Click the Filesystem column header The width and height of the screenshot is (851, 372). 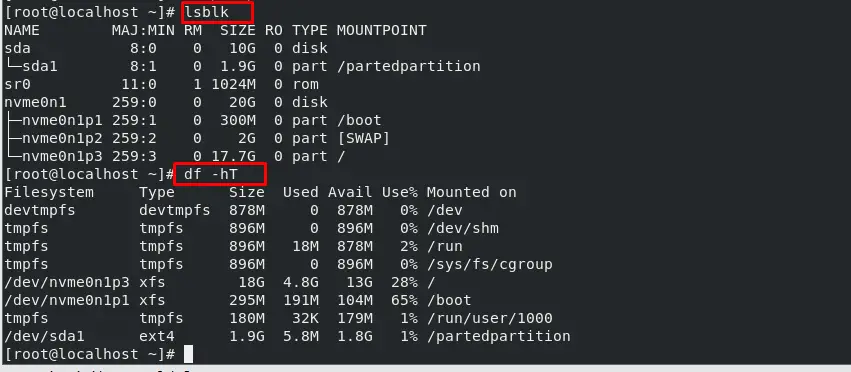pyautogui.click(x=49, y=192)
